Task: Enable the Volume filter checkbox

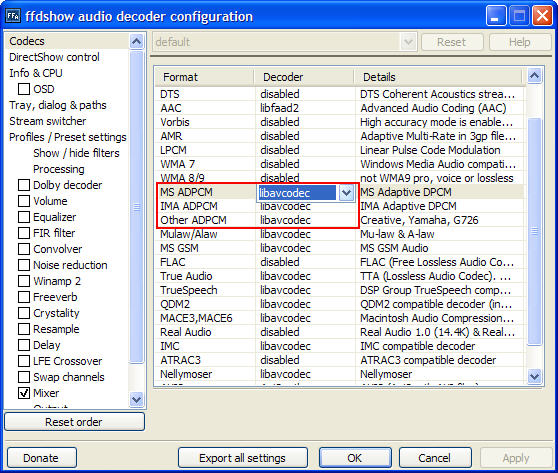Action: point(24,201)
